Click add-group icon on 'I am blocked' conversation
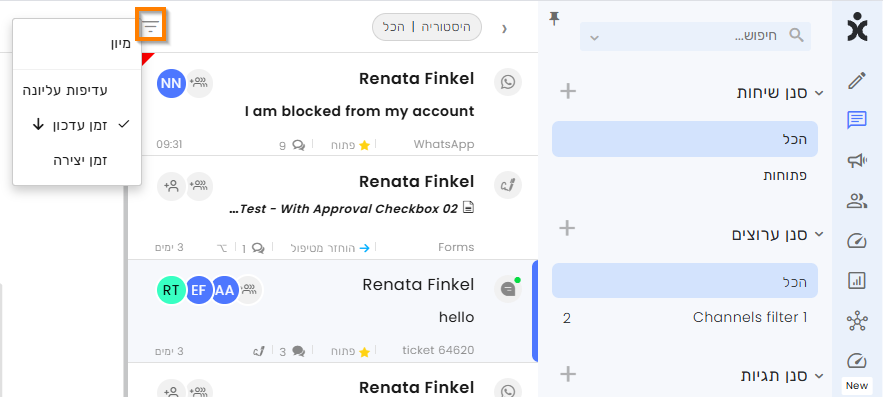 click(x=199, y=83)
